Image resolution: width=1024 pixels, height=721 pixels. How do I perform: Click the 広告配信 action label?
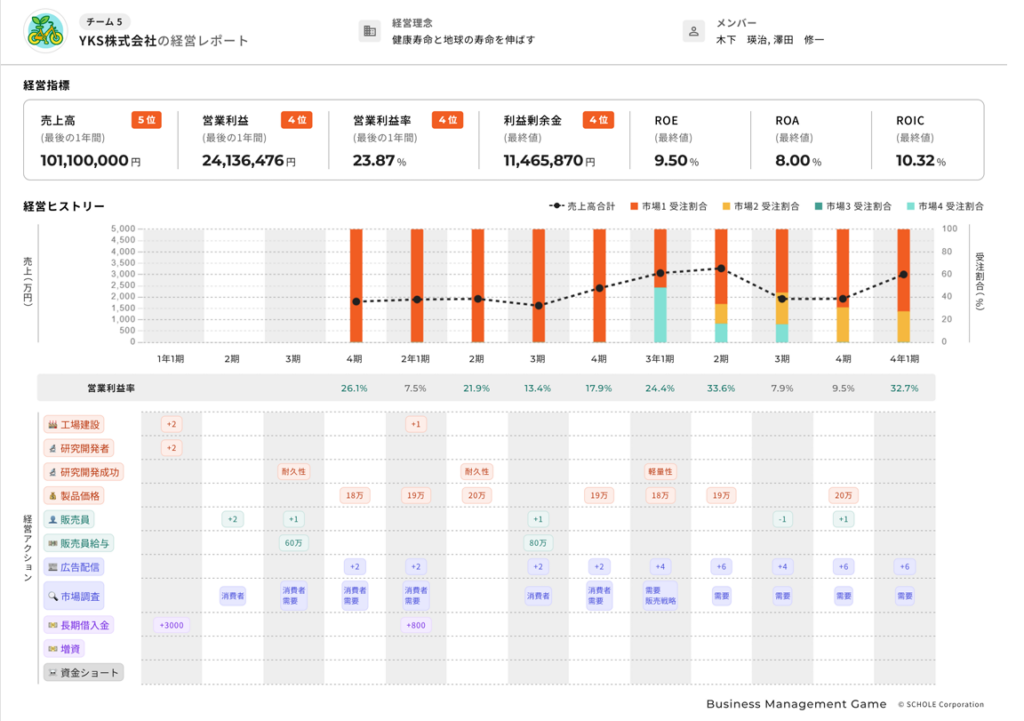[73, 567]
